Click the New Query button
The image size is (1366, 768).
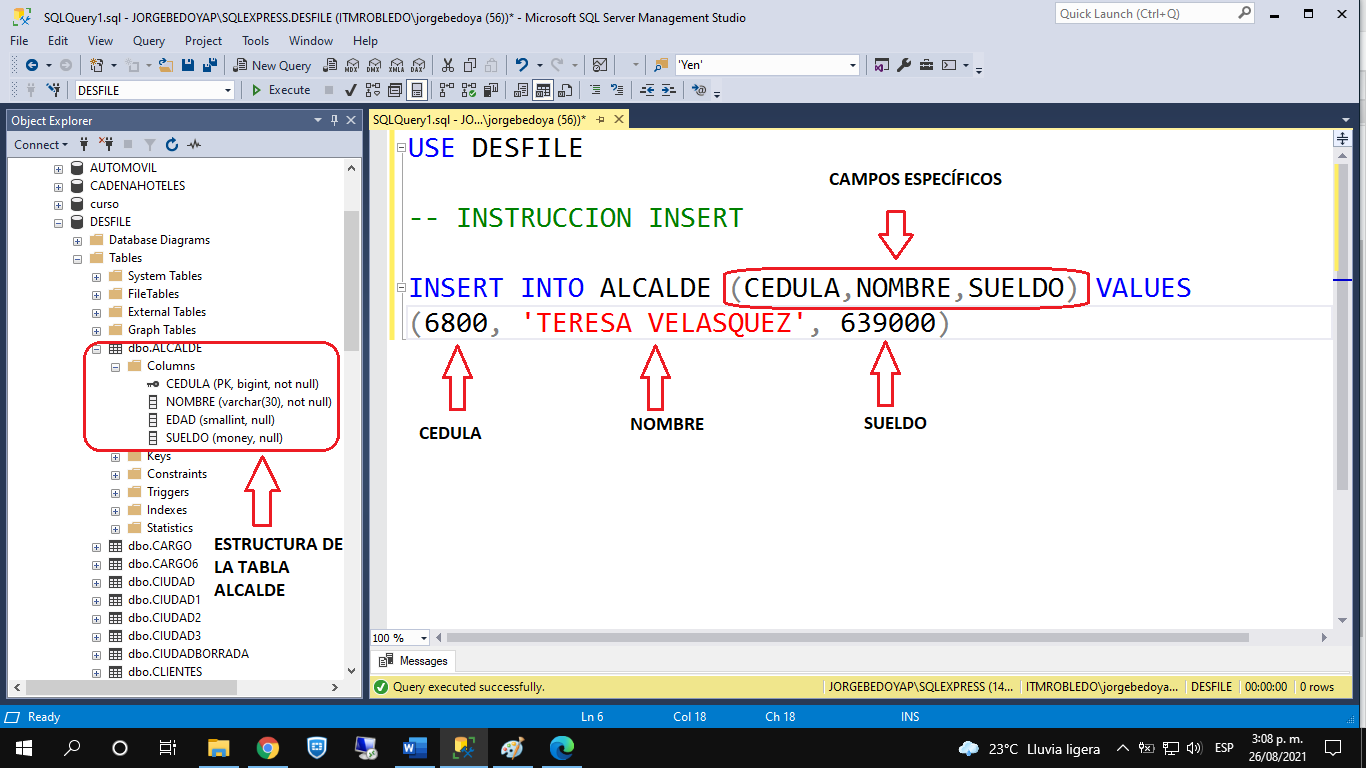click(x=273, y=65)
